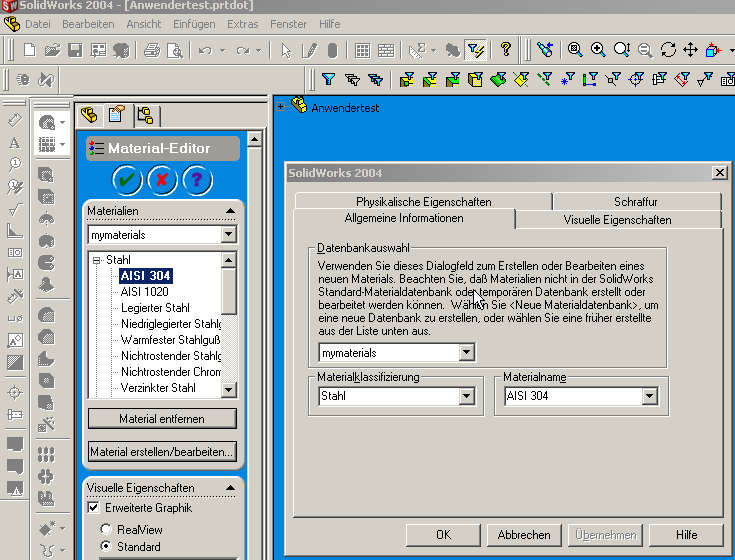Select the Allgemeine Informationen tab
This screenshot has height=560, width=735.
tap(404, 218)
